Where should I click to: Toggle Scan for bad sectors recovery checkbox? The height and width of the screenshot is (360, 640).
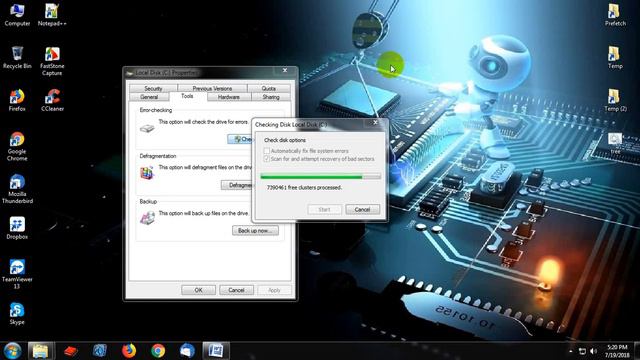pos(267,159)
